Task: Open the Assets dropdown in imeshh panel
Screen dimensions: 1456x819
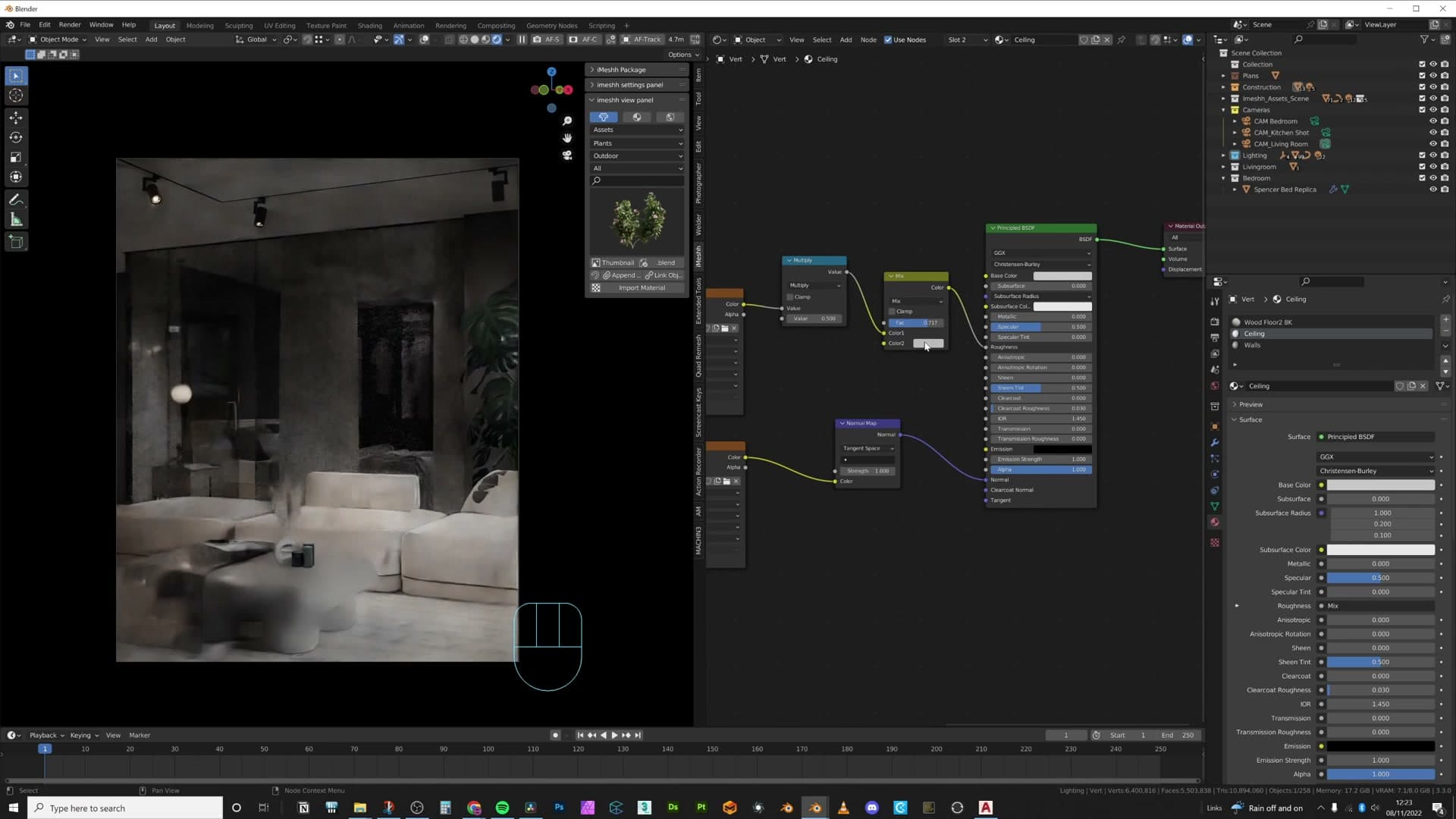Action: coord(637,130)
